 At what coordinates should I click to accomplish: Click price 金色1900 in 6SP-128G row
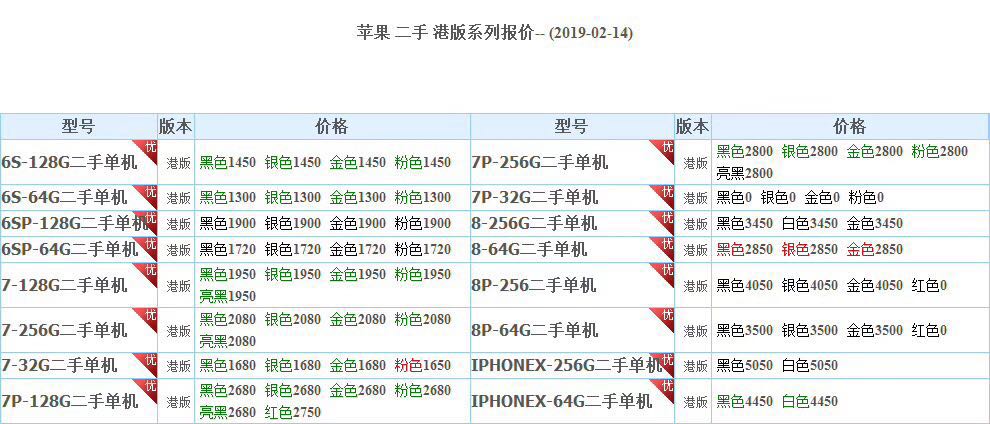358,223
